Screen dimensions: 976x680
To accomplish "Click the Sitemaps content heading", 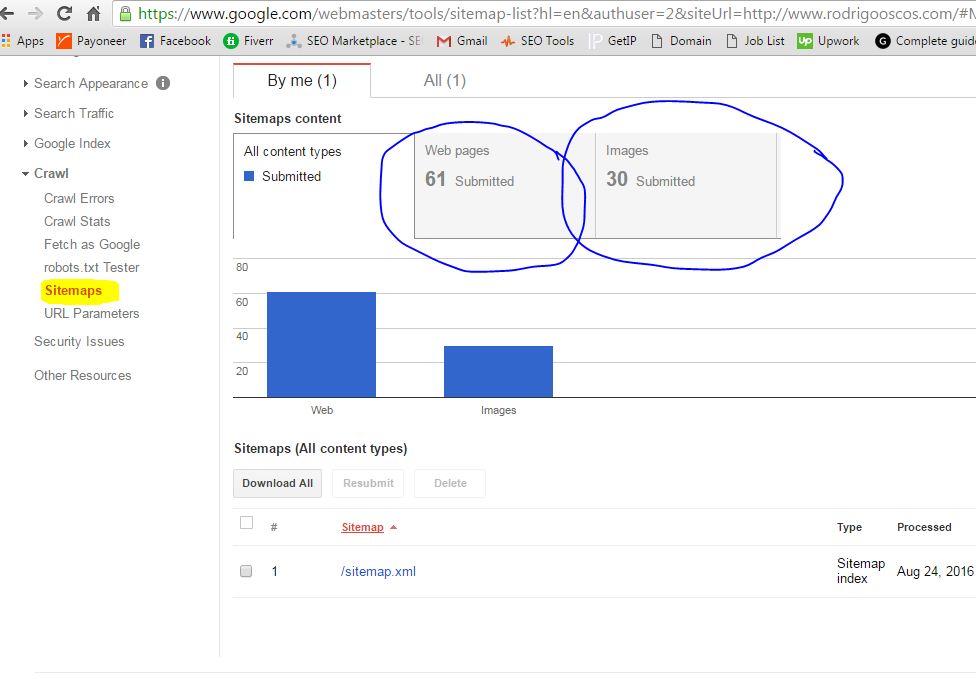I will coord(288,118).
